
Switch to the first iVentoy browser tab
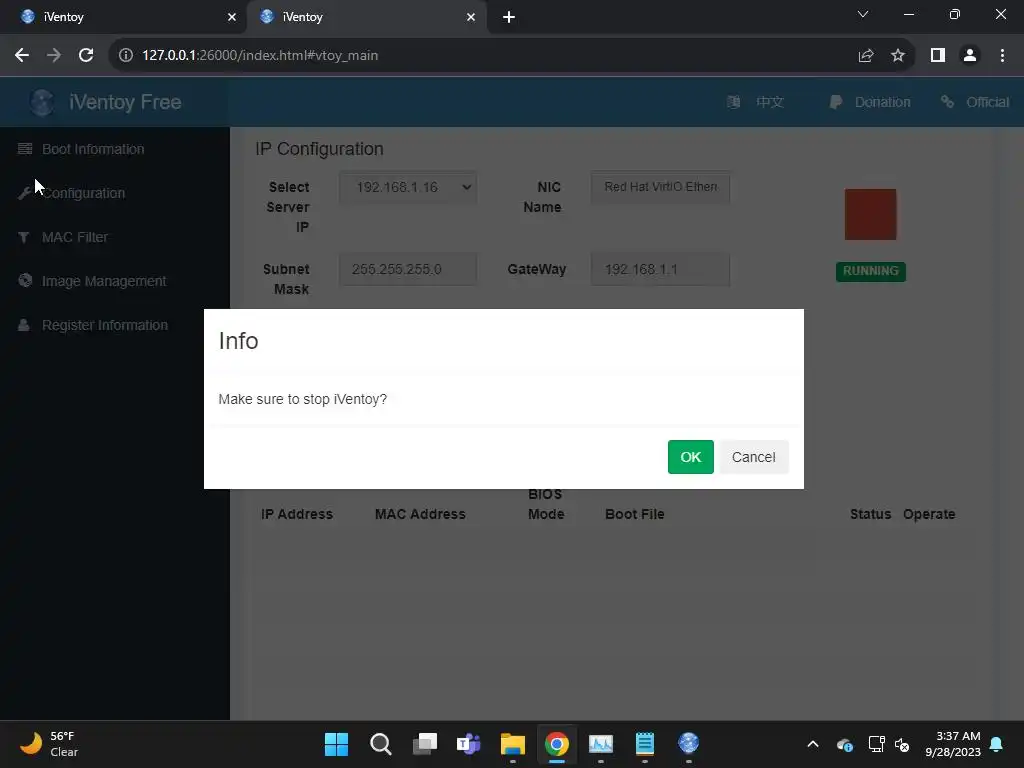pyautogui.click(x=123, y=17)
